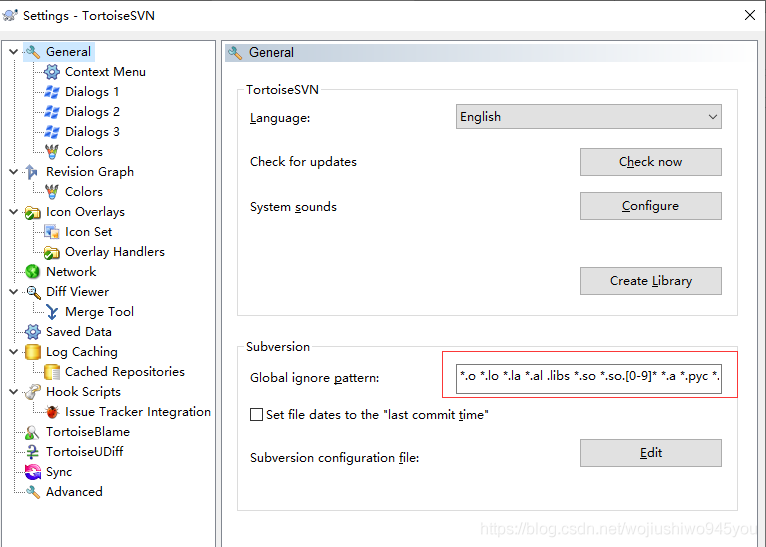Click the Global ignore pattern field
Screen dimensions: 766x547
[589, 379]
